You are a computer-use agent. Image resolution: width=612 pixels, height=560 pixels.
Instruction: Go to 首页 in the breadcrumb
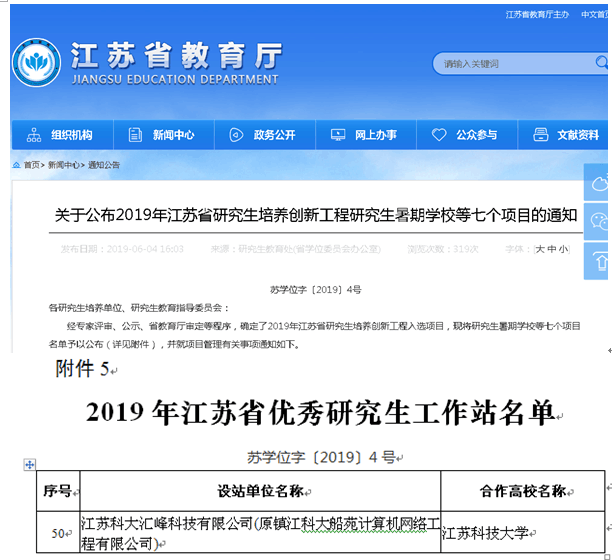click(32, 165)
